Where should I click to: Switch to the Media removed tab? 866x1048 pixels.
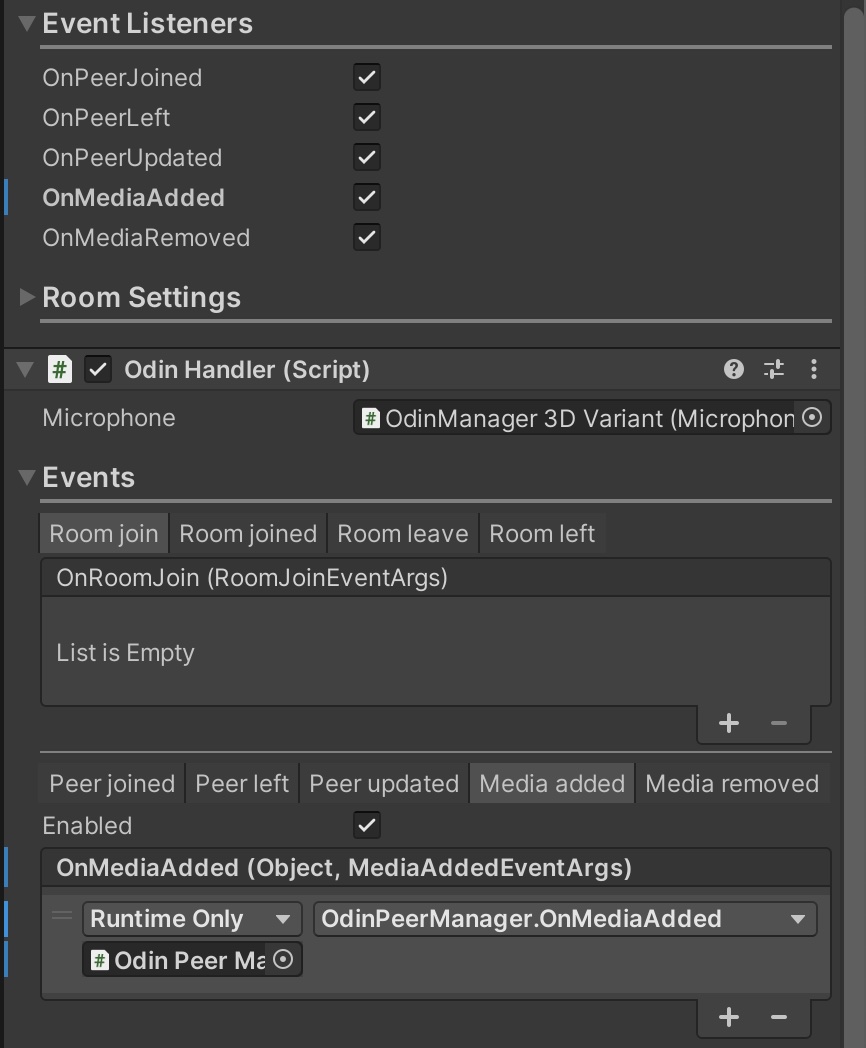pyautogui.click(x=732, y=783)
